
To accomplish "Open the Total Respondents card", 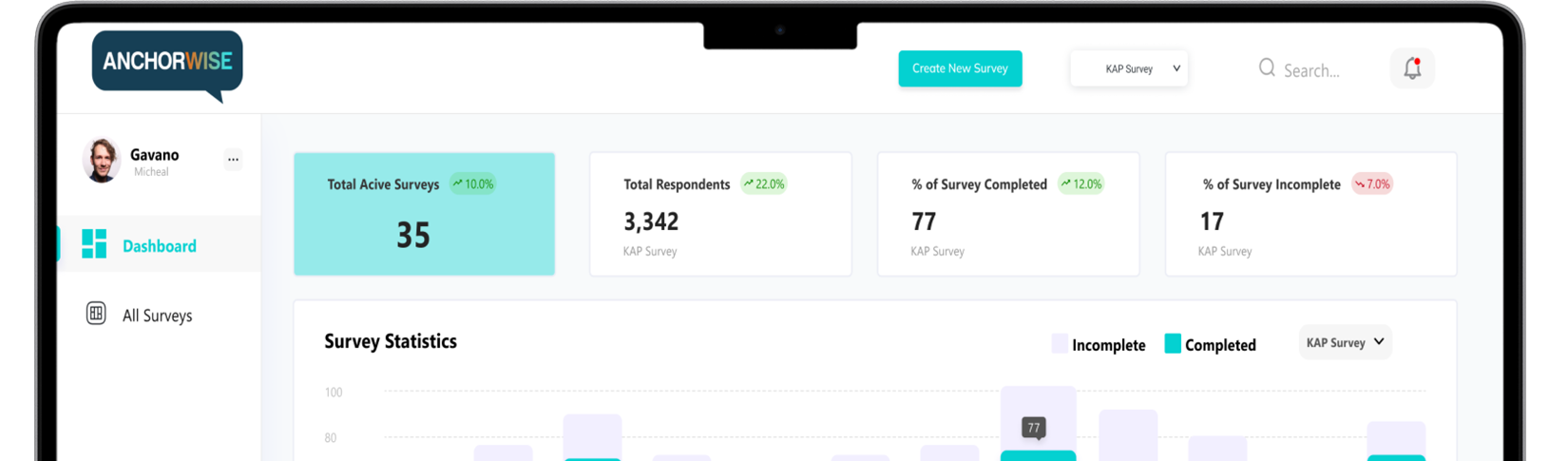I will pos(719,214).
